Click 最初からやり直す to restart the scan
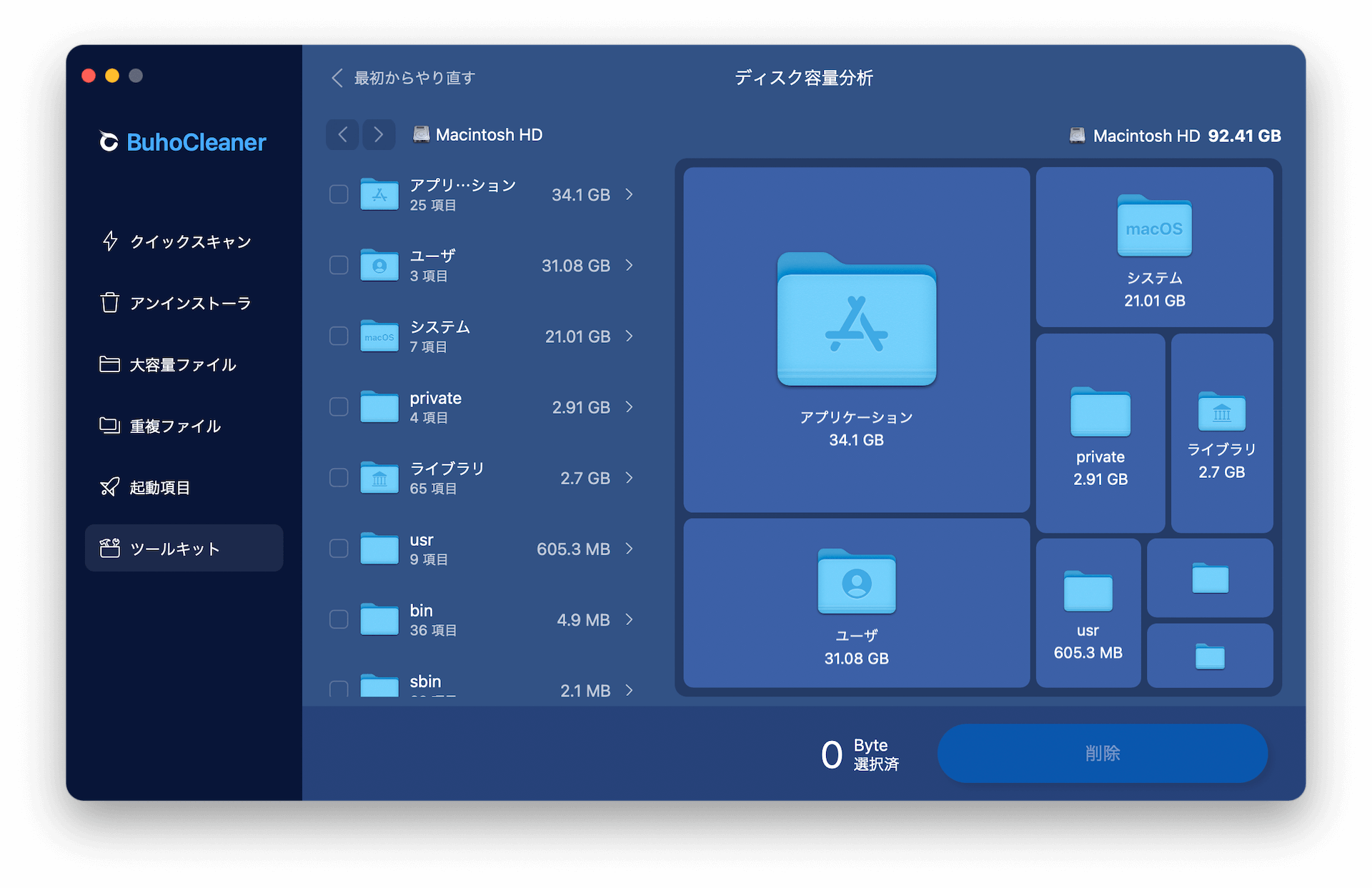Screen dimensions: 1372x888 412,78
